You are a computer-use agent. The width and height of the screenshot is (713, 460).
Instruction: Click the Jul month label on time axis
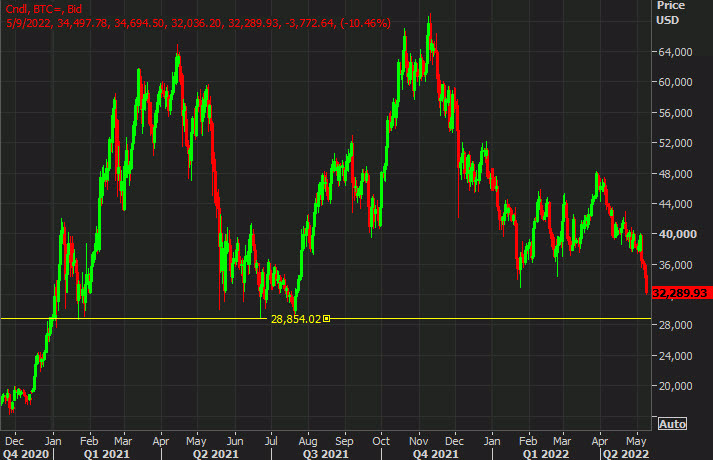coord(271,439)
